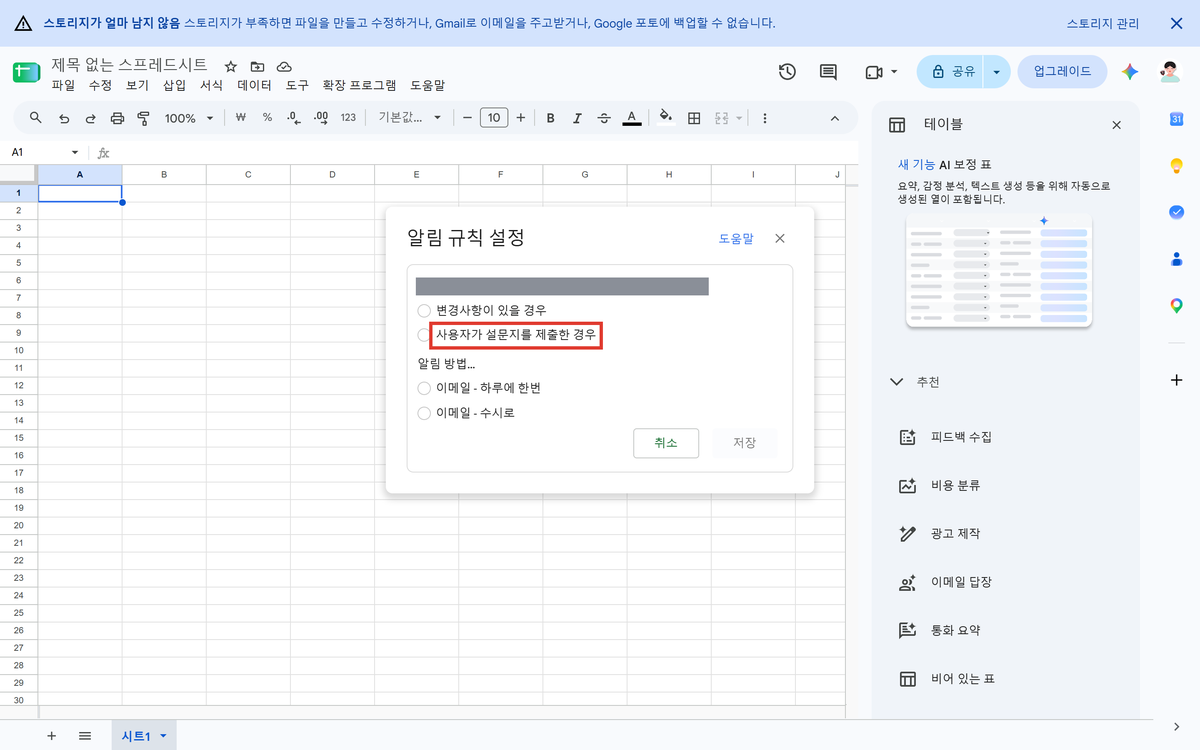Click the 업그레이드 button
The height and width of the screenshot is (750, 1200).
[x=1062, y=72]
